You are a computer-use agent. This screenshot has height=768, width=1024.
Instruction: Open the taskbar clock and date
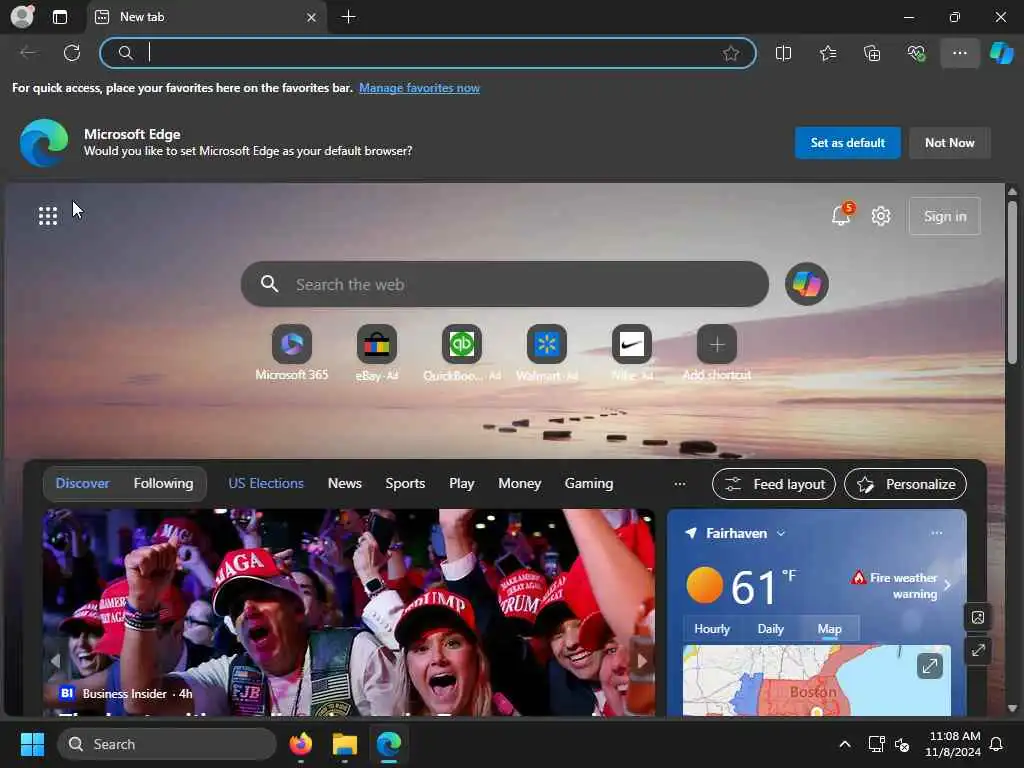tap(953, 744)
